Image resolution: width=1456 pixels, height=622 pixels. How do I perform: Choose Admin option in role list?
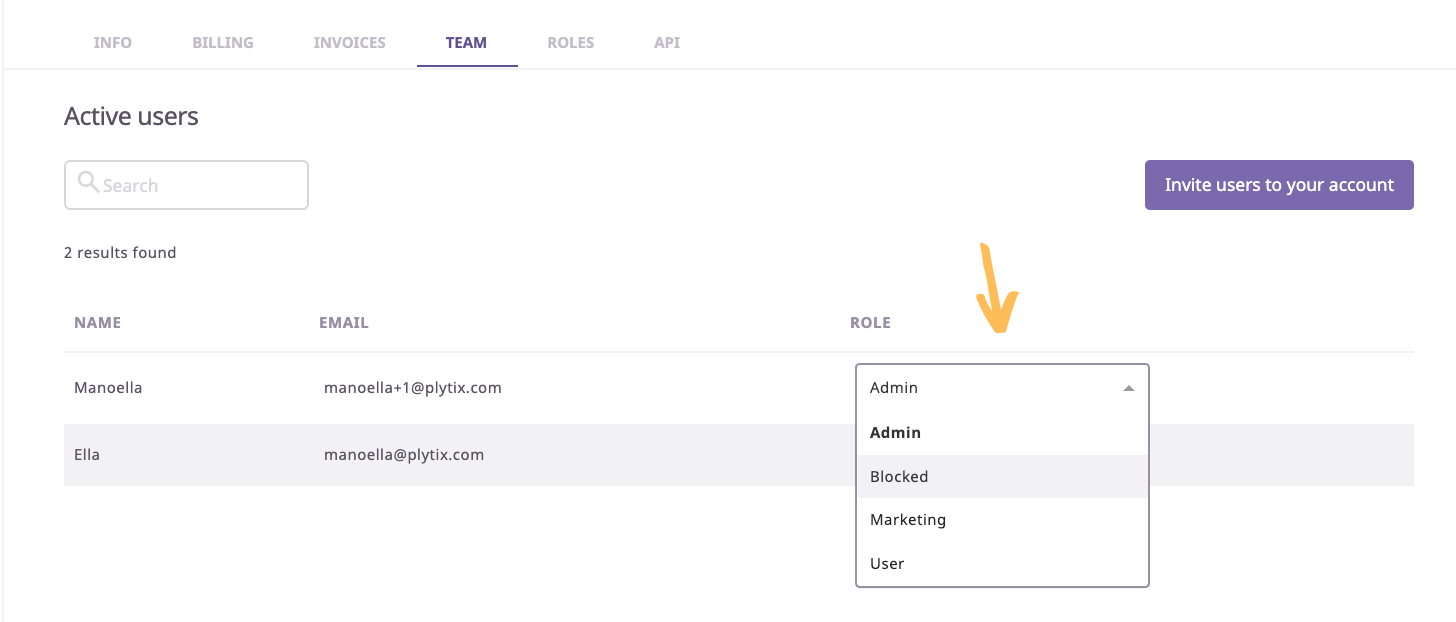click(1003, 433)
